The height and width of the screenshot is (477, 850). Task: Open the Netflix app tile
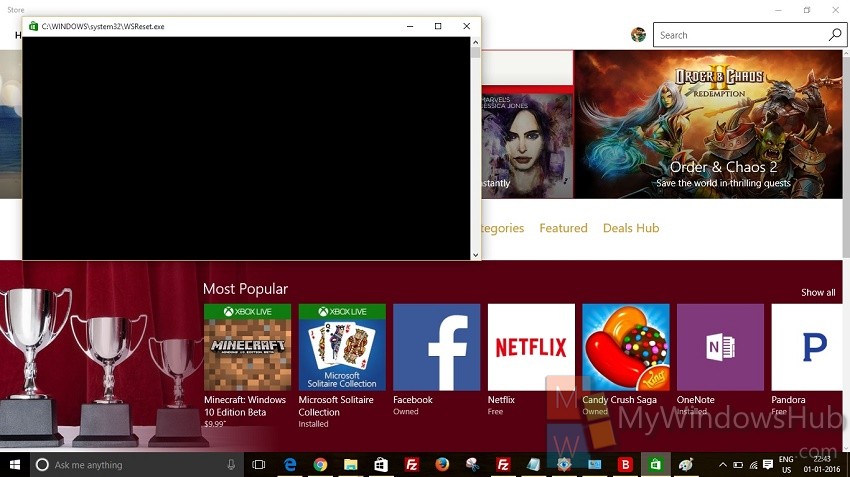531,347
